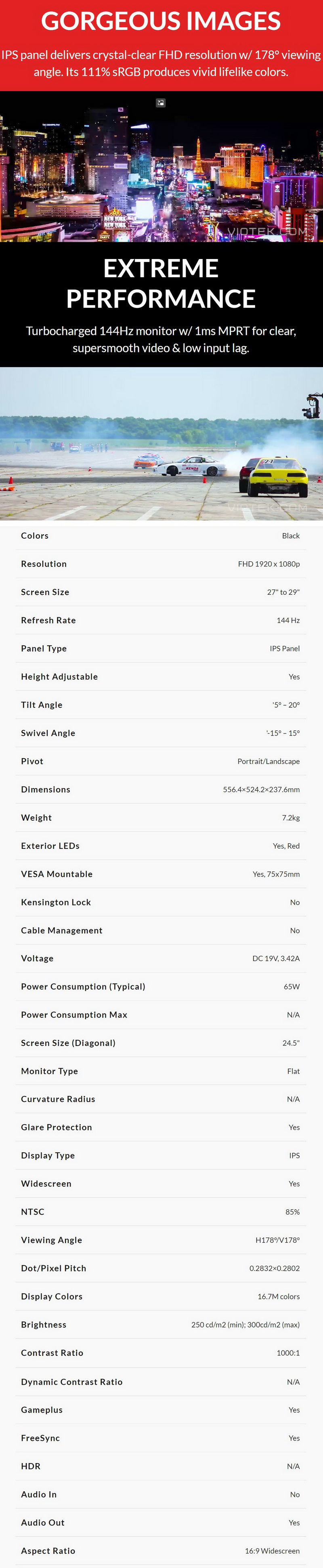323x1568 pixels.
Task: Click the Kensington Lock row label
Action: (x=55, y=902)
